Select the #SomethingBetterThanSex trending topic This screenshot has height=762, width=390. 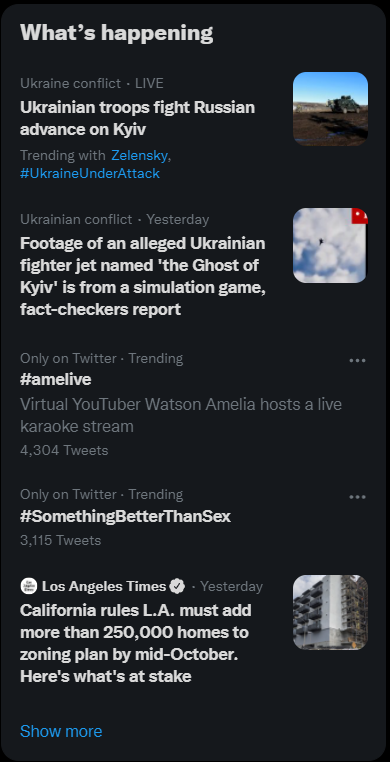(x=125, y=516)
